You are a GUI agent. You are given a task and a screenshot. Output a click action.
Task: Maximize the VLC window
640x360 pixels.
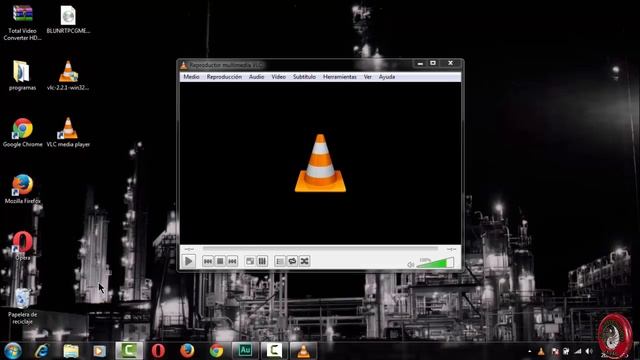pos(433,63)
